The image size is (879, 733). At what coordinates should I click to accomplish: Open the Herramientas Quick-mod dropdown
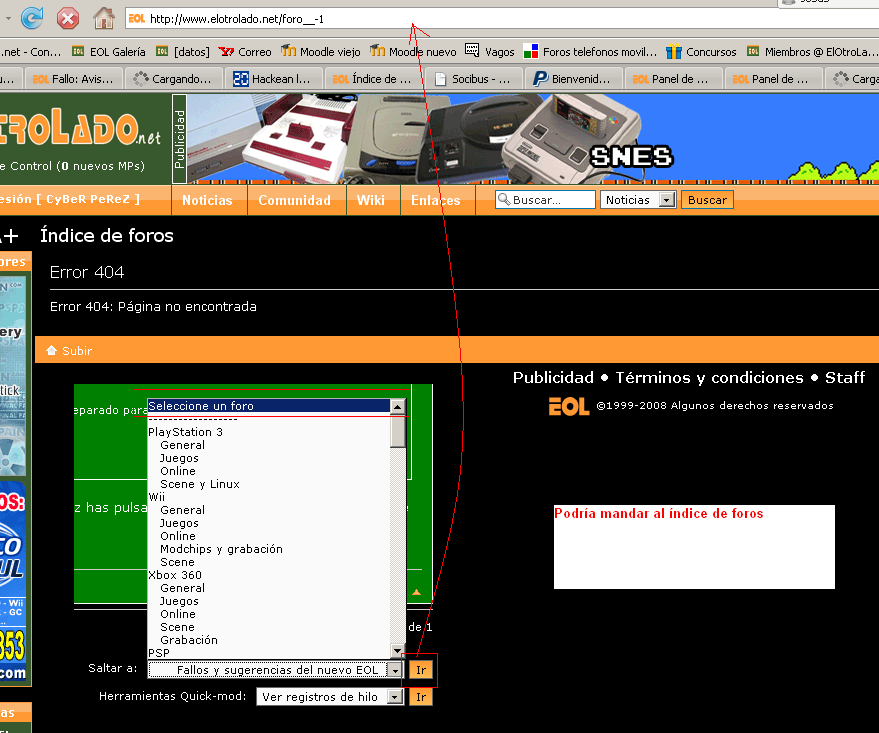click(330, 697)
